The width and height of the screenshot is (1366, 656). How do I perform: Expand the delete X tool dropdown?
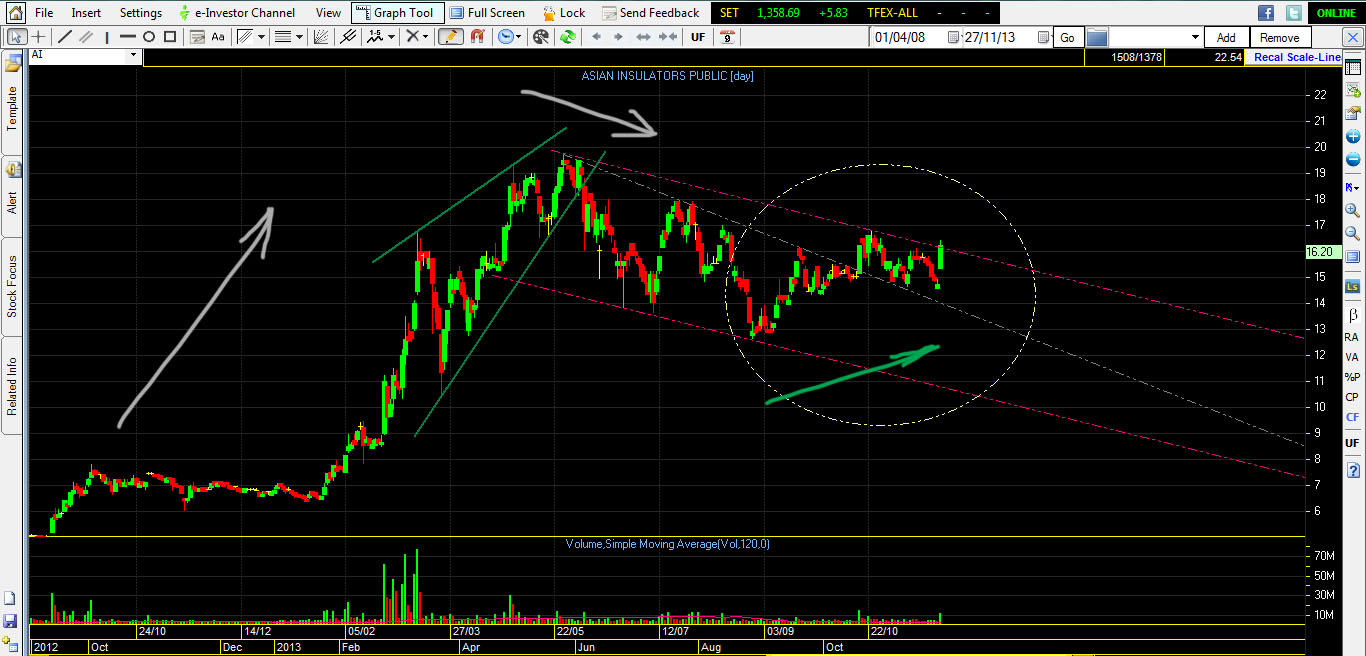[x=425, y=36]
